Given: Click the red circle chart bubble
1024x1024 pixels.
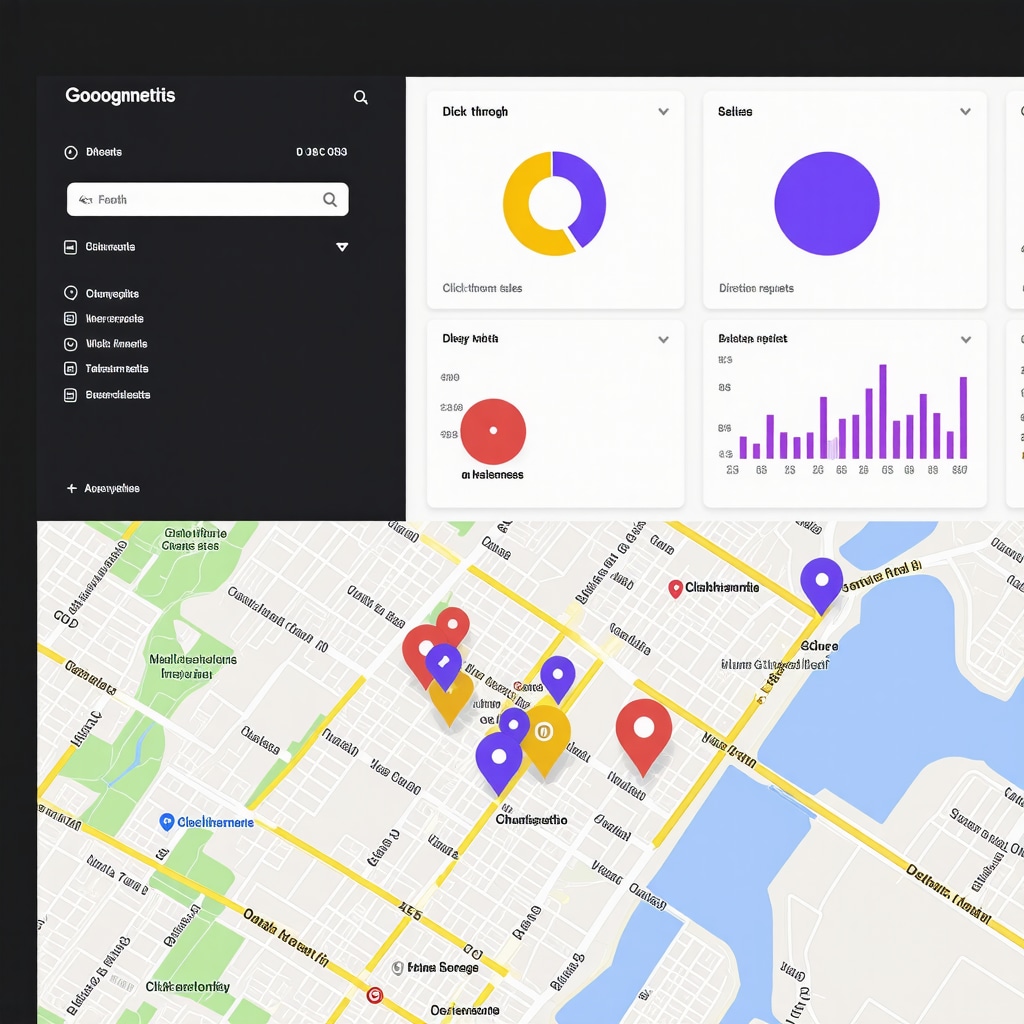Looking at the screenshot, I should click(493, 432).
